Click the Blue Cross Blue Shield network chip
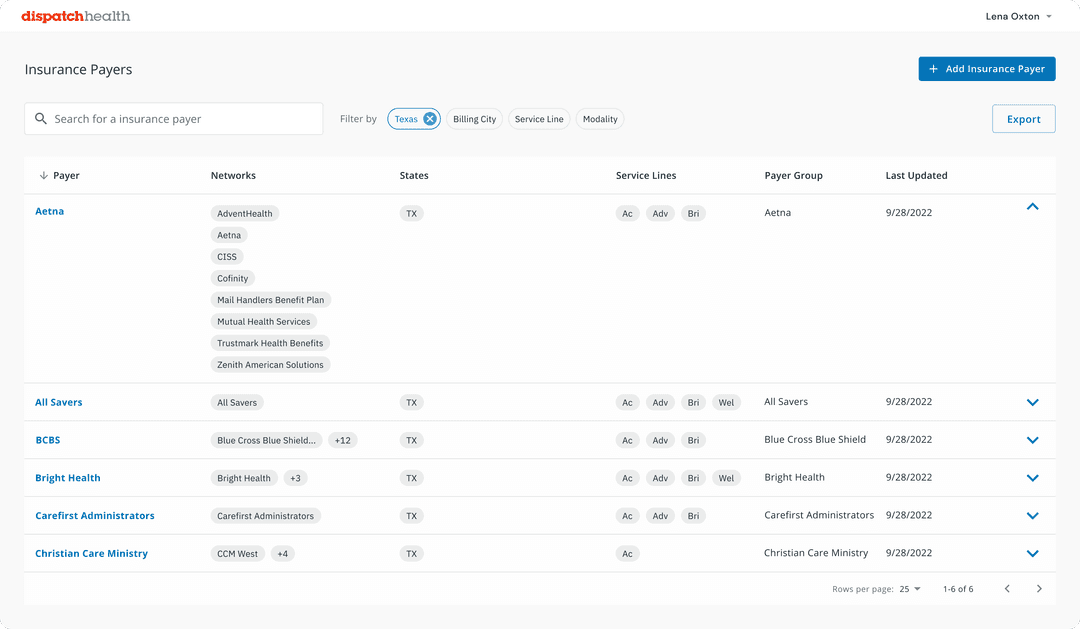The image size is (1080, 629). pyautogui.click(x=267, y=440)
